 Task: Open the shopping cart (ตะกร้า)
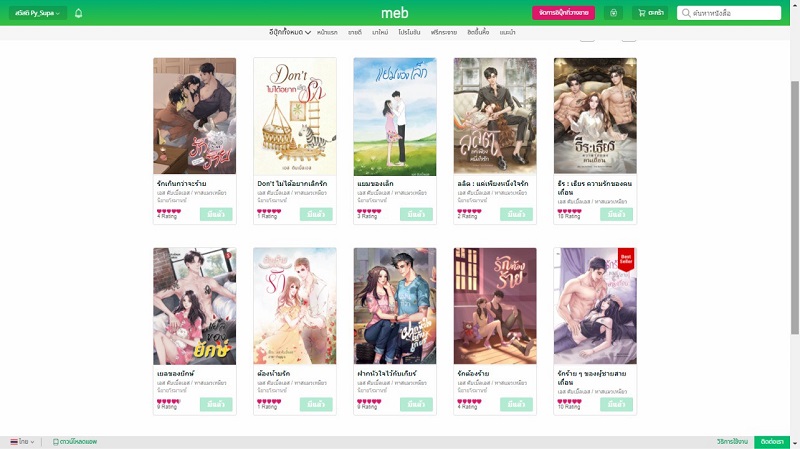pyautogui.click(x=651, y=13)
